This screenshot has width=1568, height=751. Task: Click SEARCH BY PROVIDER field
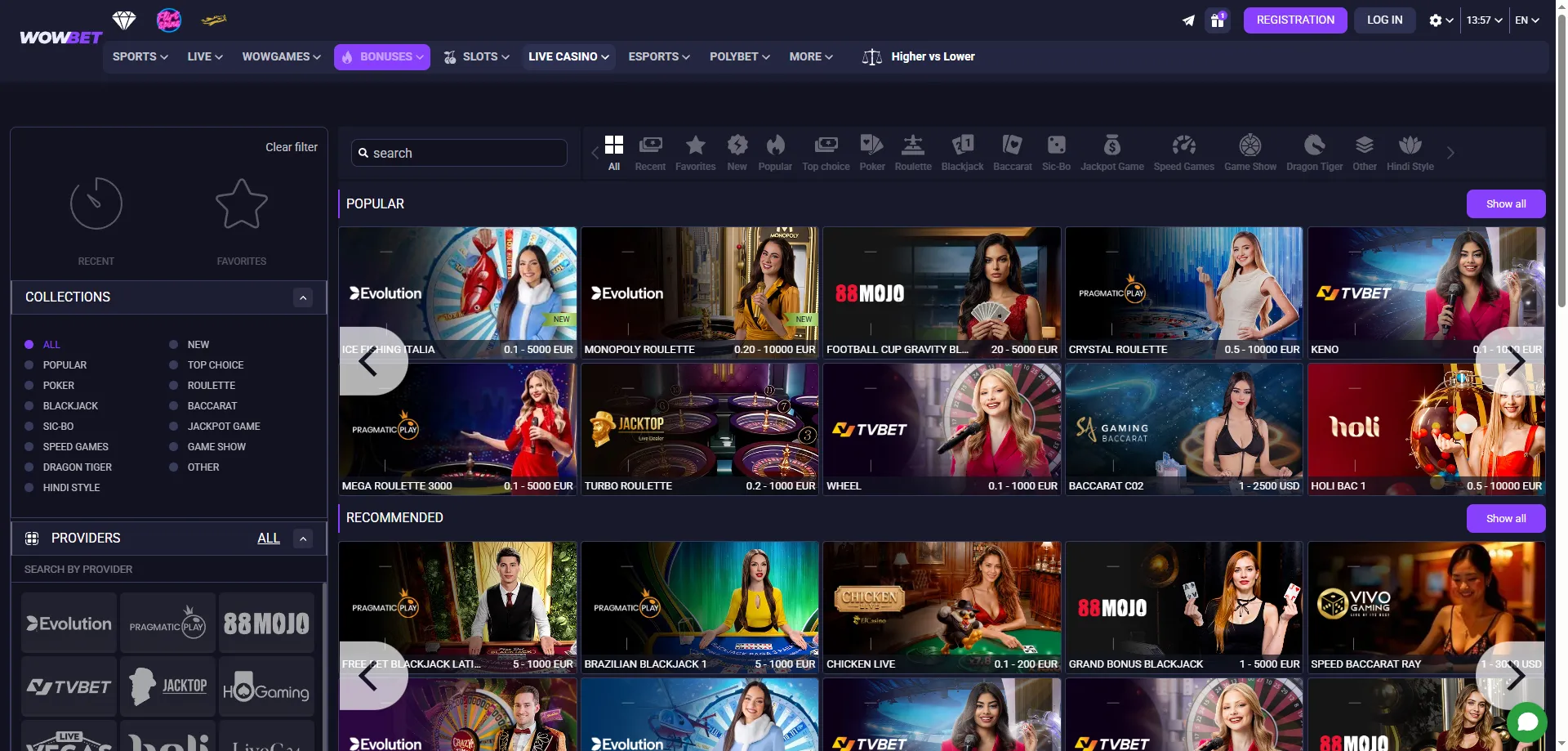[167, 570]
